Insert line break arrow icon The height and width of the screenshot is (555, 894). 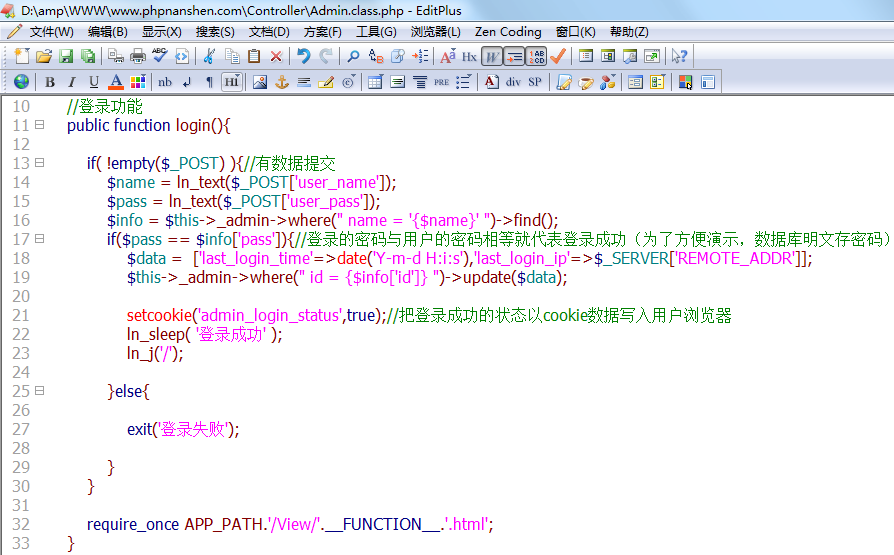pyautogui.click(x=187, y=82)
